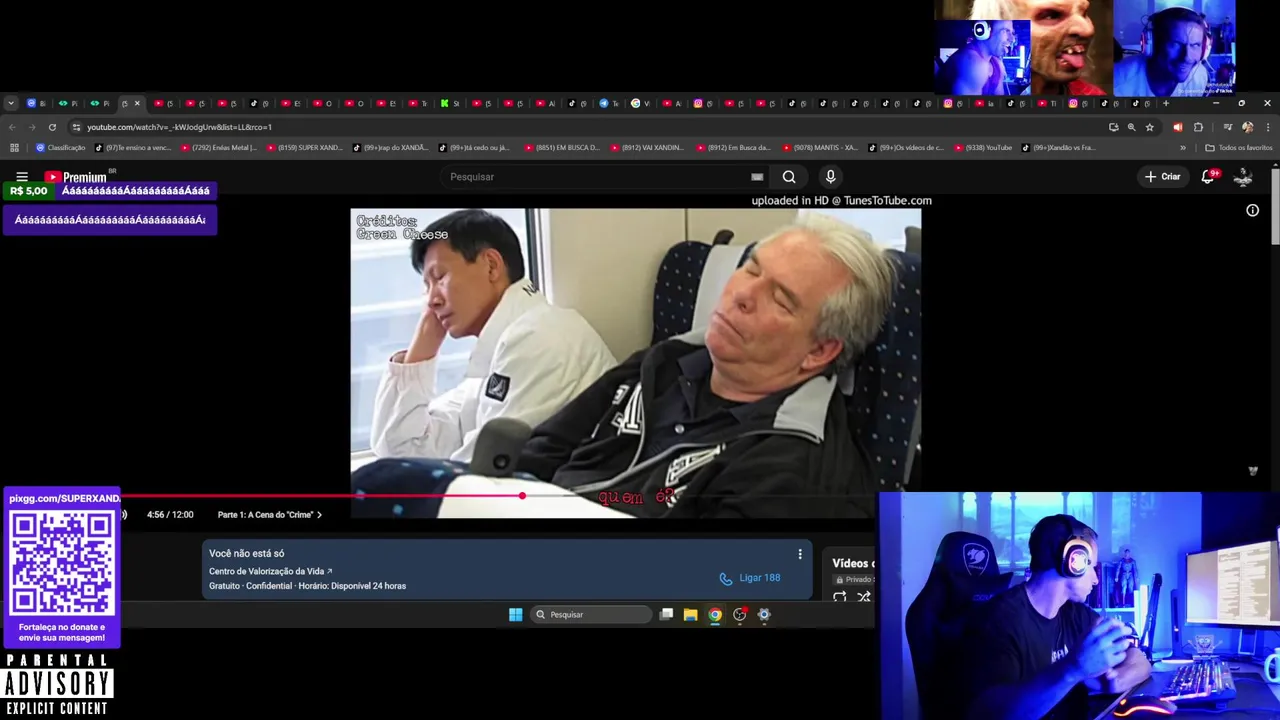
Task: Open the MANTIS - XA... bookmark
Action: (820, 148)
